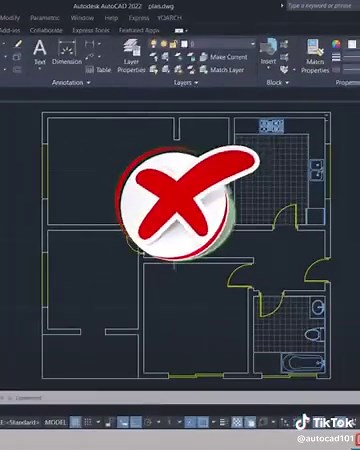Open the Window menu

[x=82, y=18]
